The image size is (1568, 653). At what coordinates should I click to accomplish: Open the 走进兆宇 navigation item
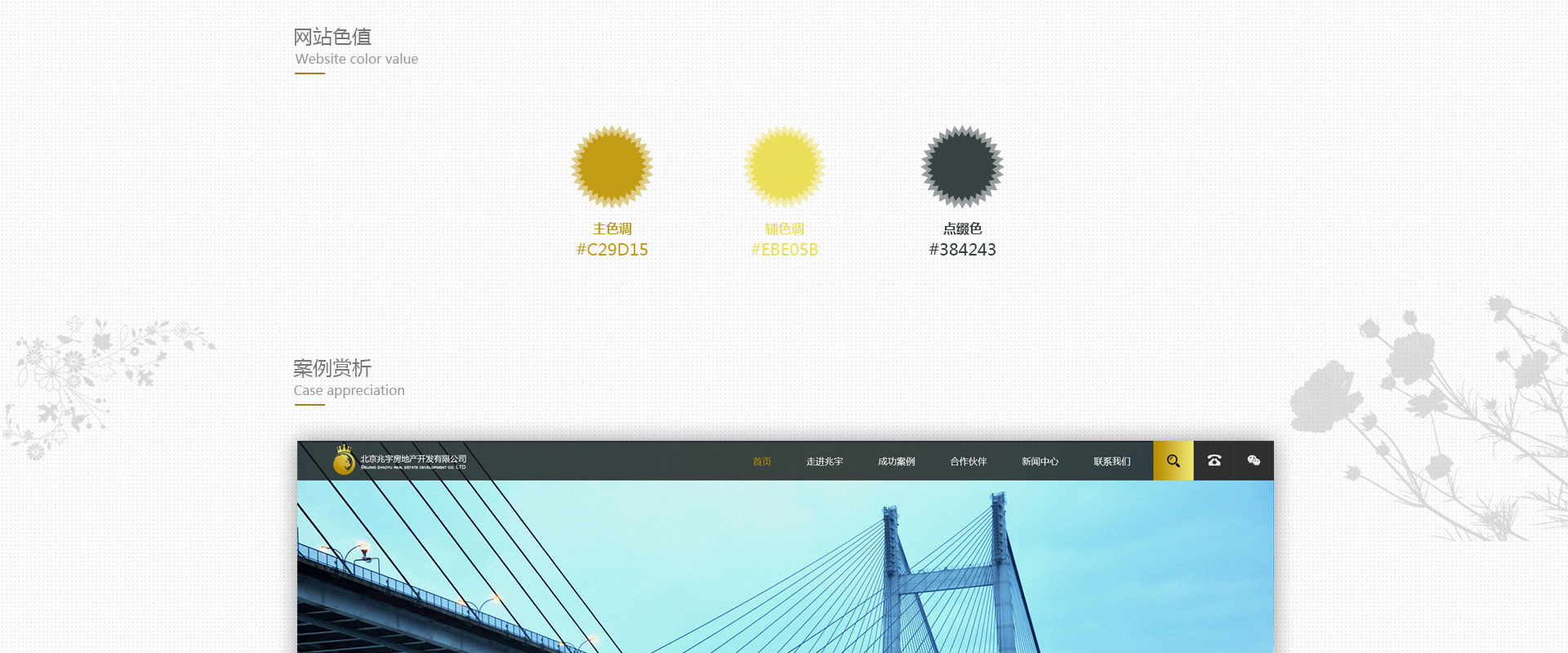[824, 462]
